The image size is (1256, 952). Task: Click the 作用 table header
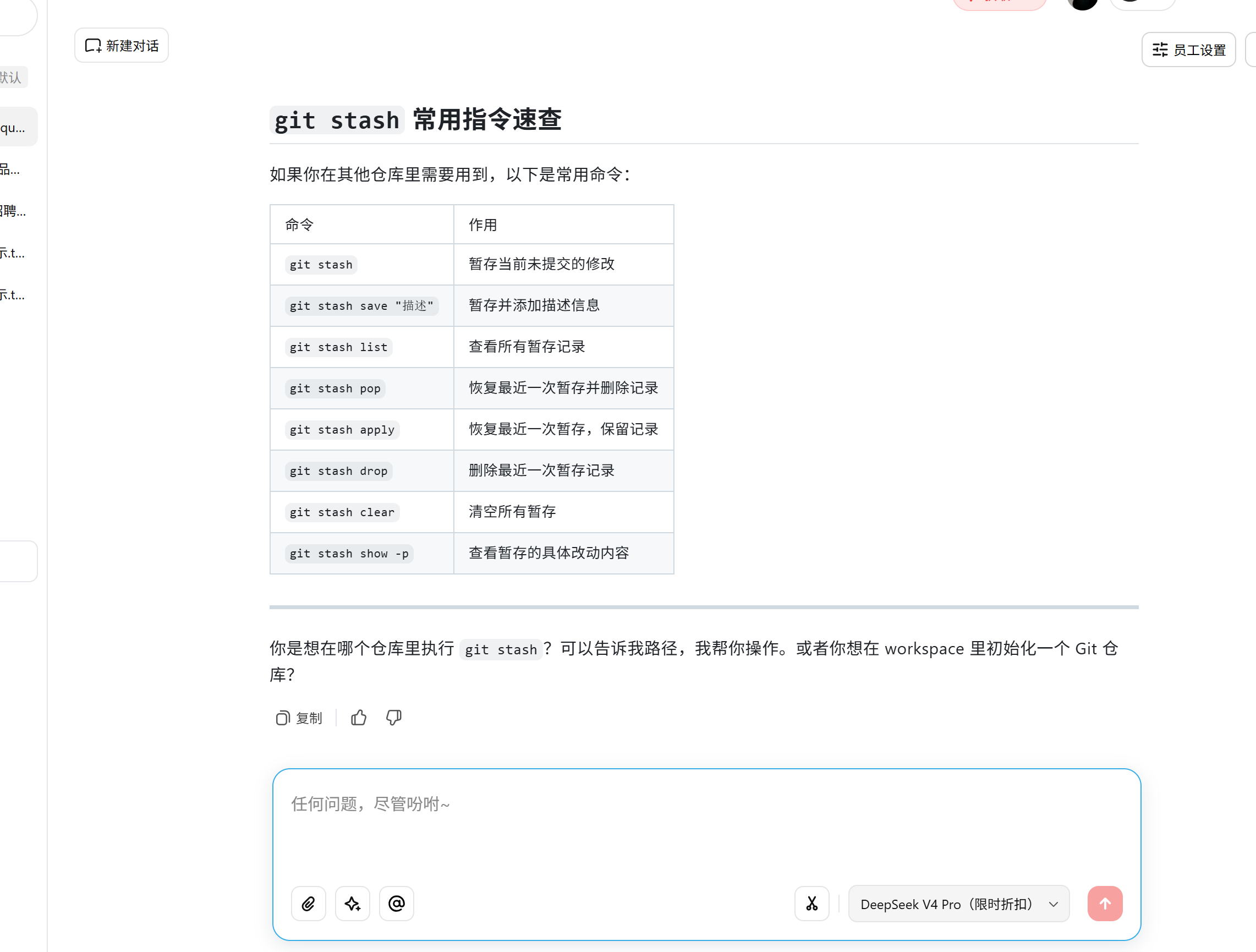tap(564, 225)
